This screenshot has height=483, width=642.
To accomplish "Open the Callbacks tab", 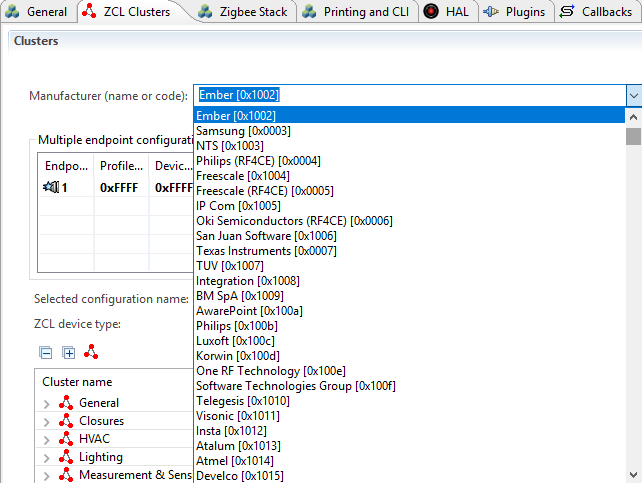I will click(597, 12).
